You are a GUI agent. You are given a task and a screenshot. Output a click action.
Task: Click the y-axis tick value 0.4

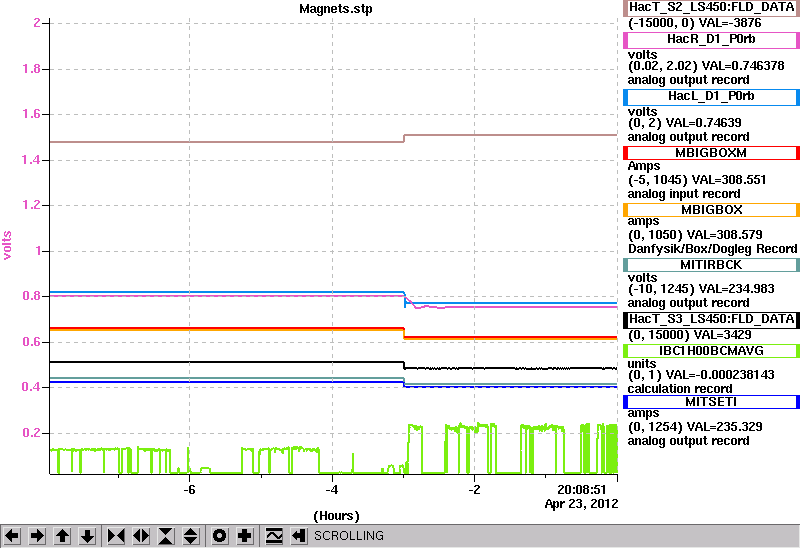(32, 387)
